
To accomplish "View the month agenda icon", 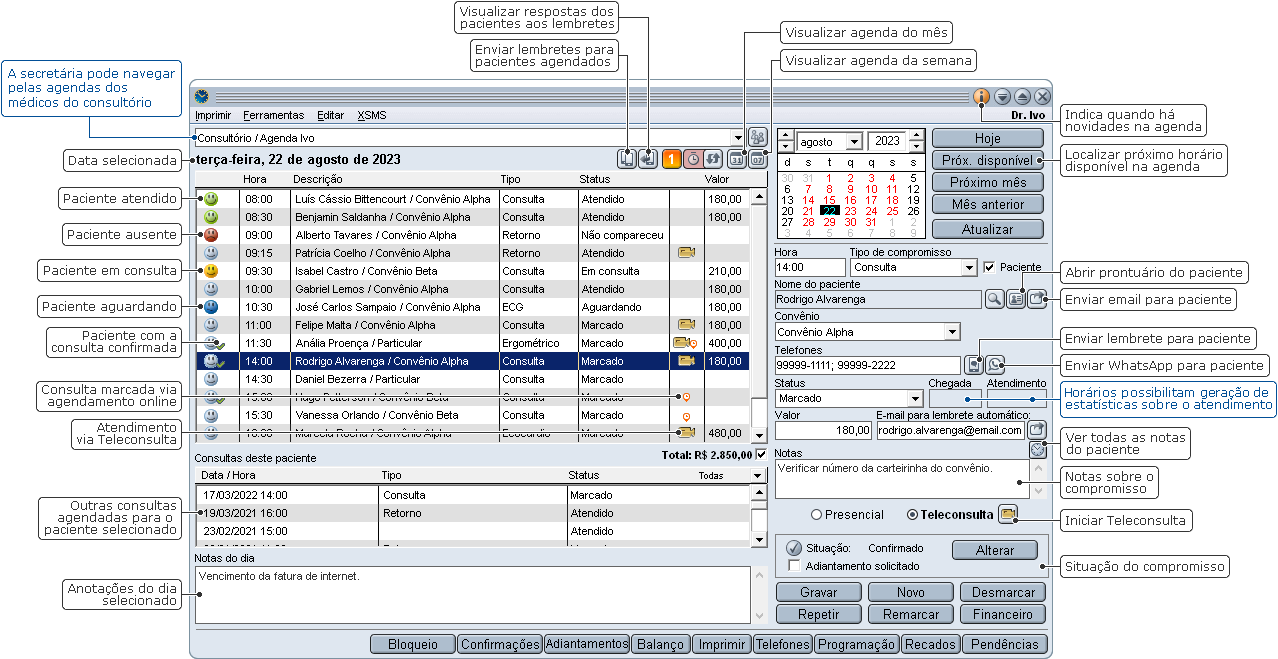I will [x=737, y=159].
